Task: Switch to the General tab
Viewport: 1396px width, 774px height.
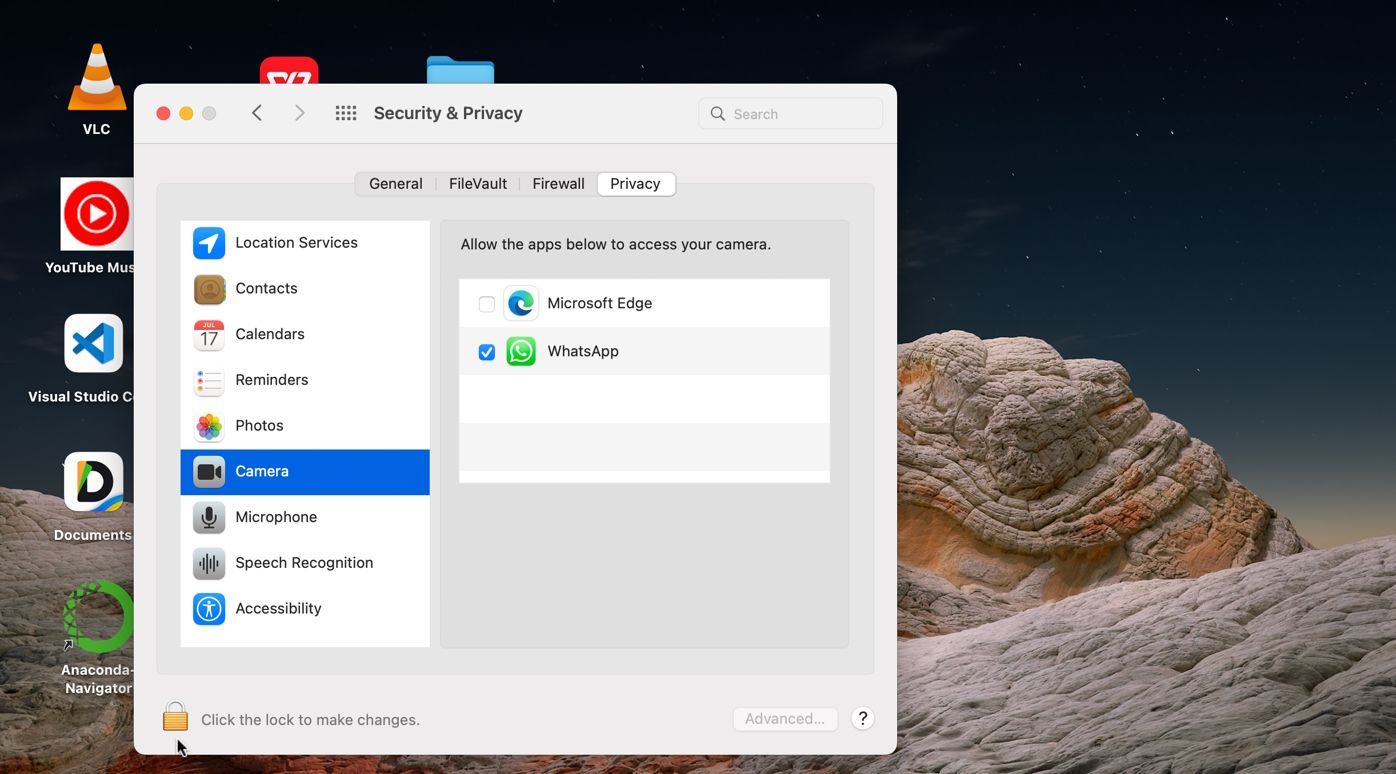Action: point(395,184)
